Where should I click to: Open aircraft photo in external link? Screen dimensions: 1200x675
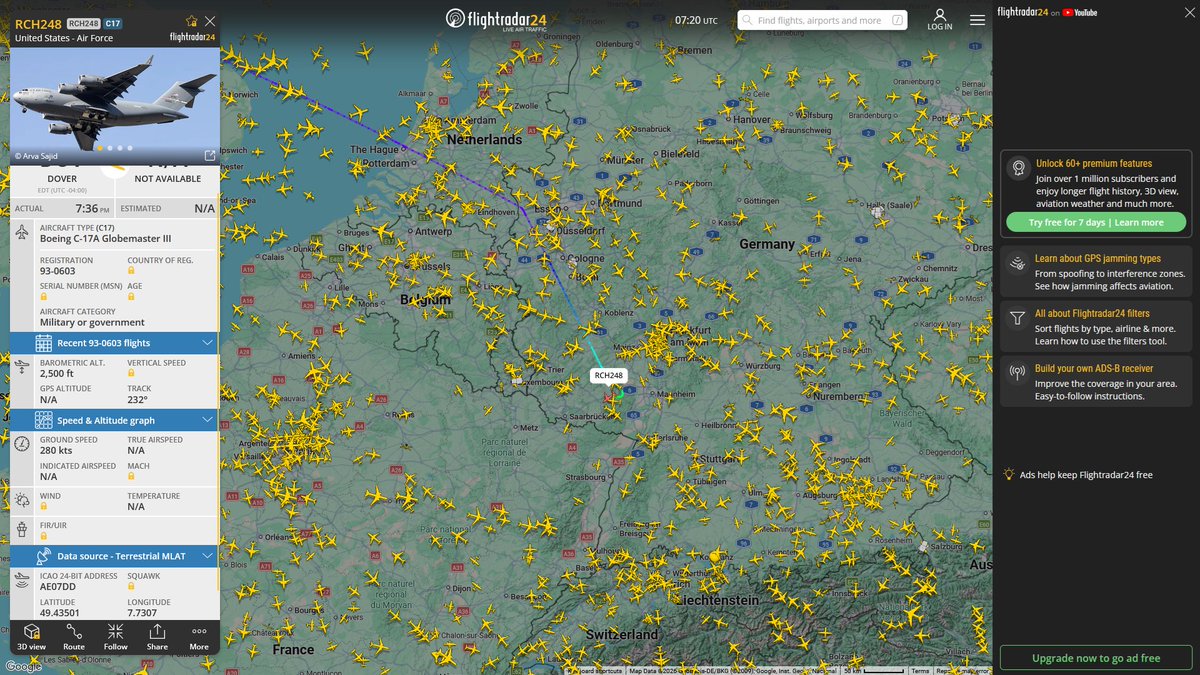(209, 156)
